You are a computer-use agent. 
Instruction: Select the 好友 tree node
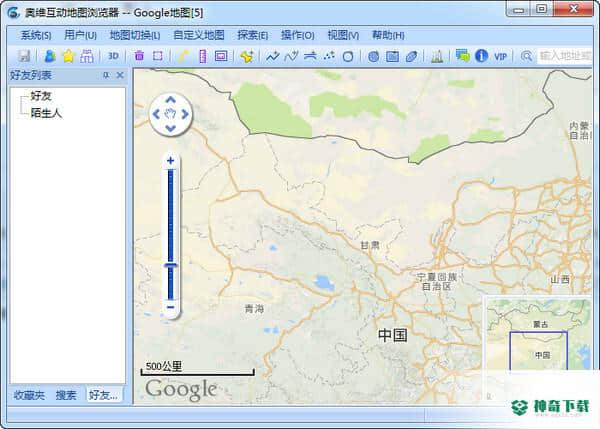click(41, 96)
